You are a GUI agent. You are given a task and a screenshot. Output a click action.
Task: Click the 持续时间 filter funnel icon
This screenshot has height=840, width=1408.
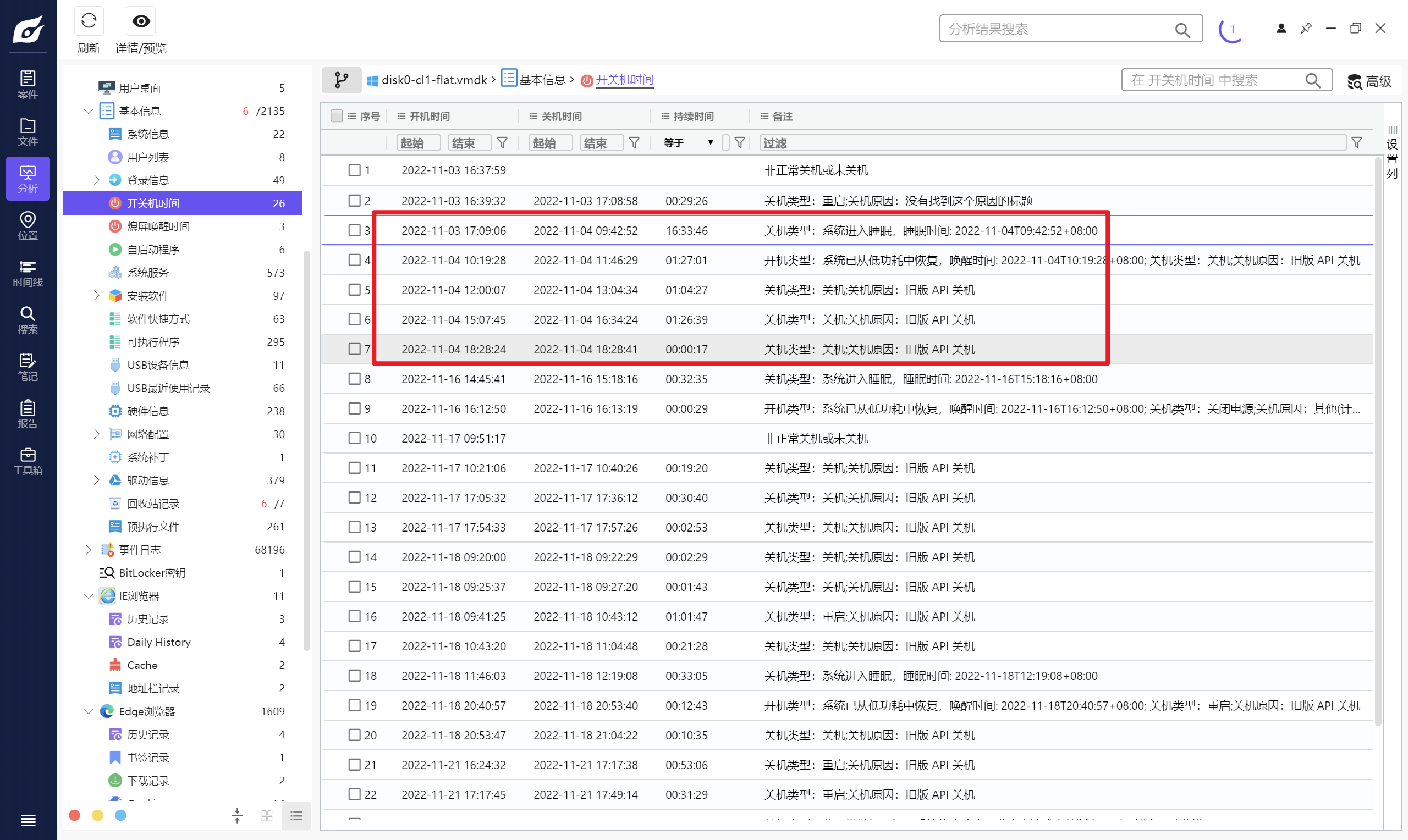click(x=739, y=142)
